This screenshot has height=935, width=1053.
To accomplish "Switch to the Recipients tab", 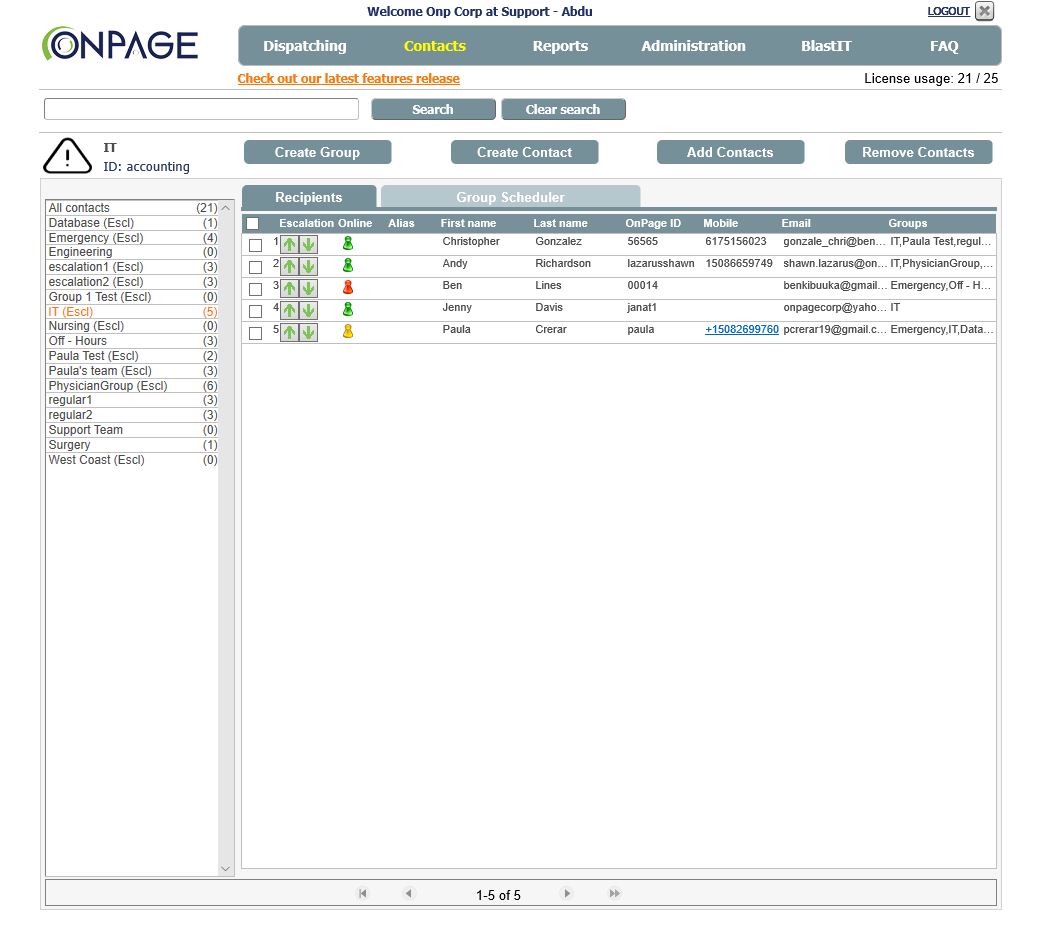I will pyautogui.click(x=309, y=197).
